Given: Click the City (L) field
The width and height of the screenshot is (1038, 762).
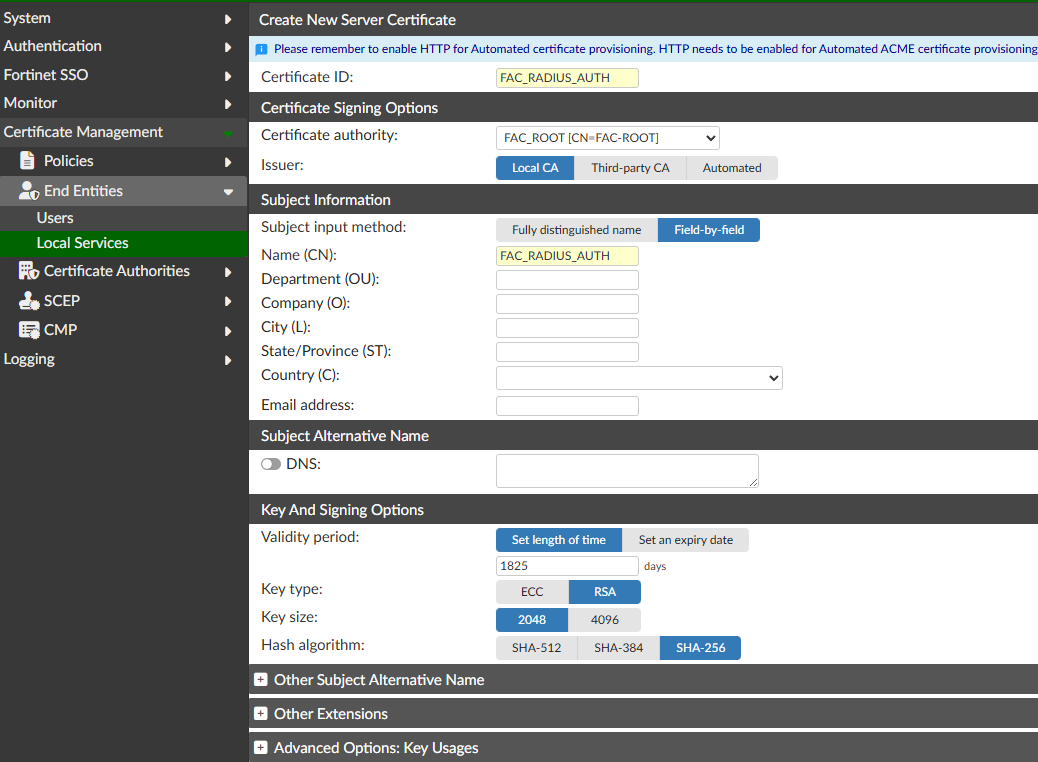Looking at the screenshot, I should 567,328.
